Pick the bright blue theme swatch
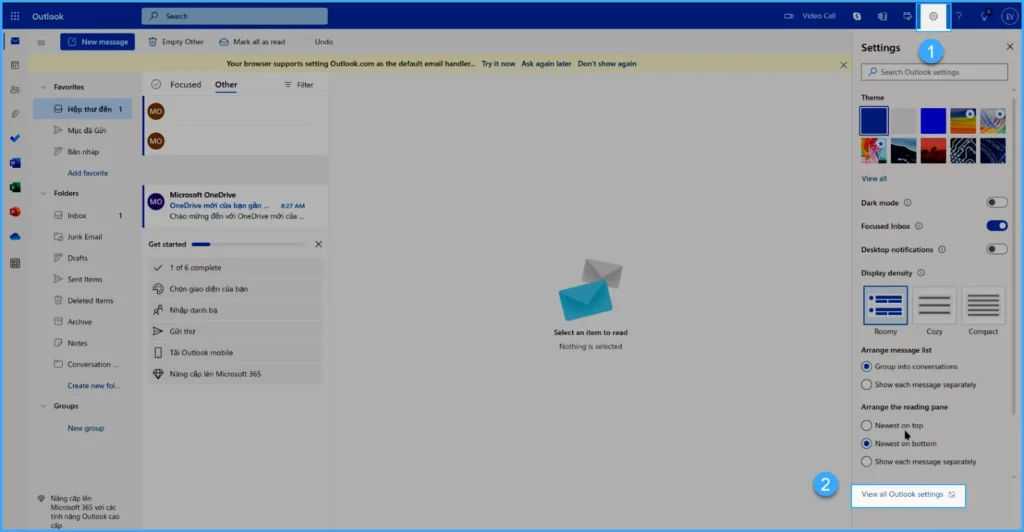 pyautogui.click(x=933, y=121)
